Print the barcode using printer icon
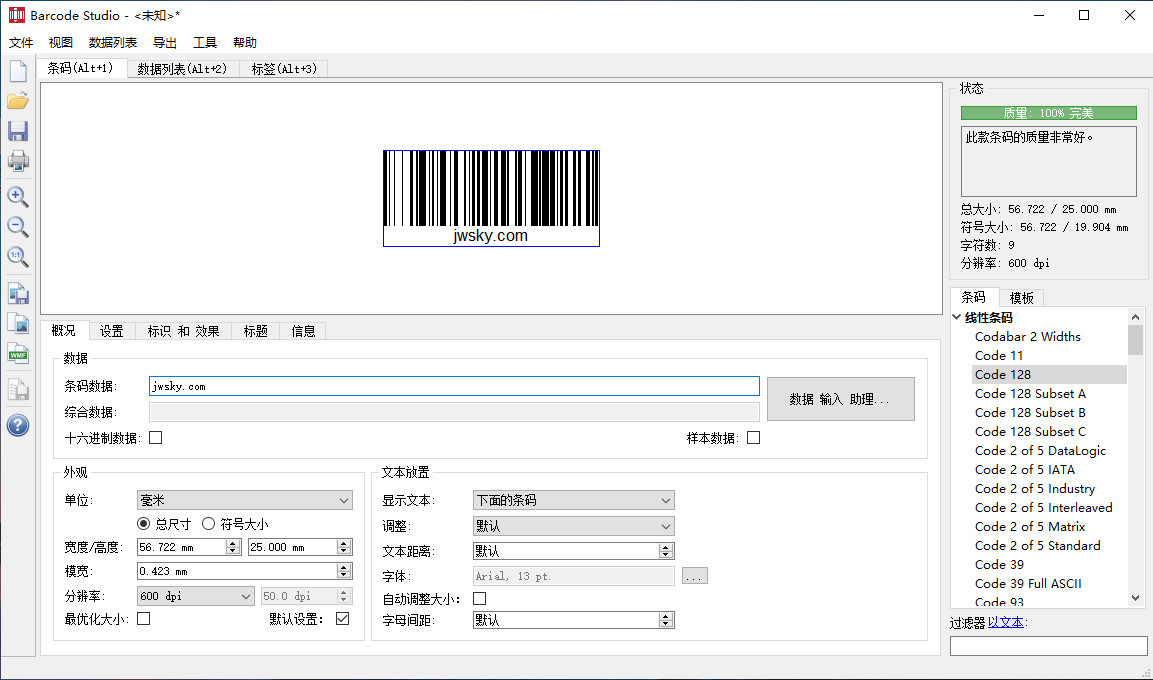1153x680 pixels. (x=18, y=160)
